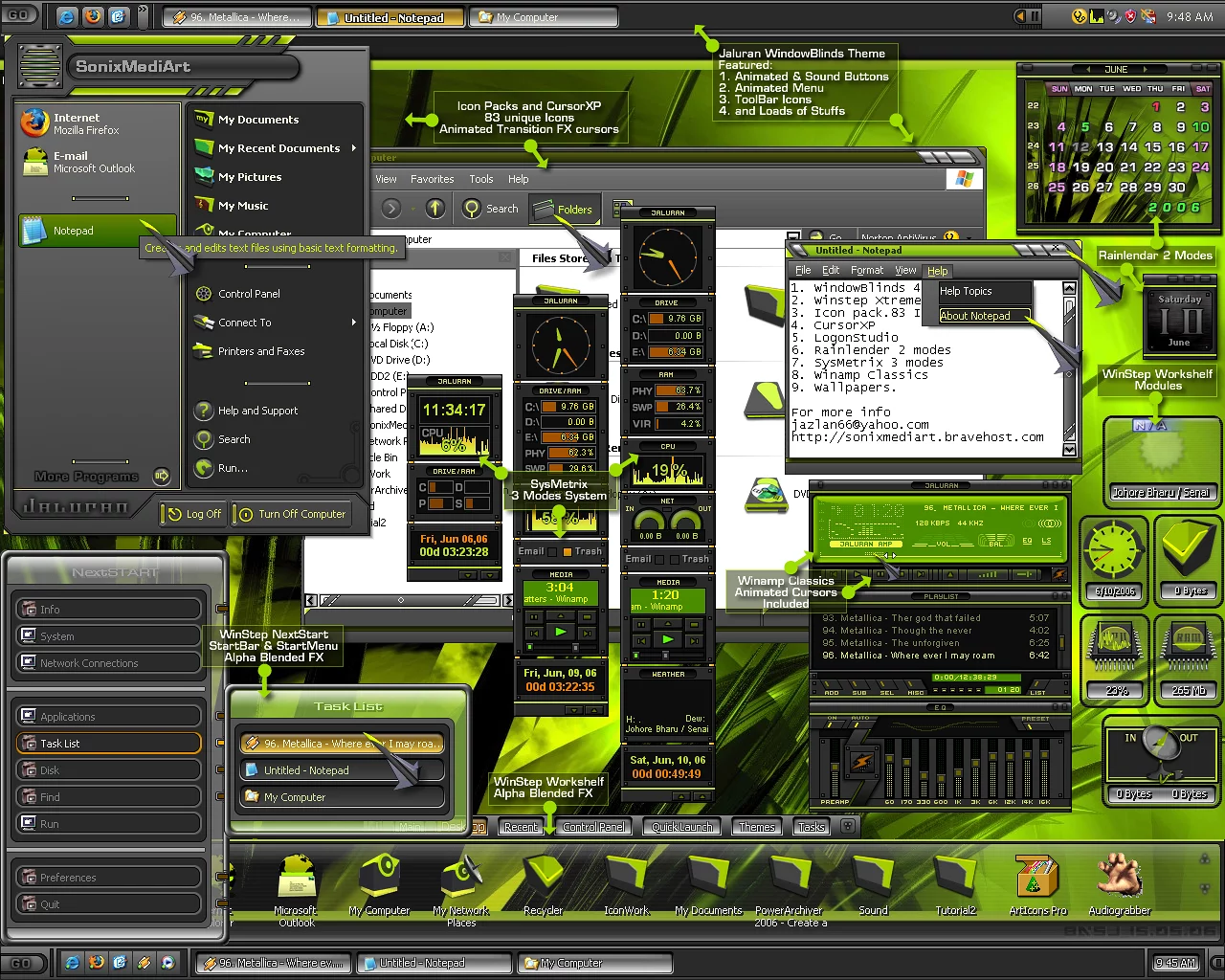Expand the Connect To submenu arrow

tap(353, 323)
